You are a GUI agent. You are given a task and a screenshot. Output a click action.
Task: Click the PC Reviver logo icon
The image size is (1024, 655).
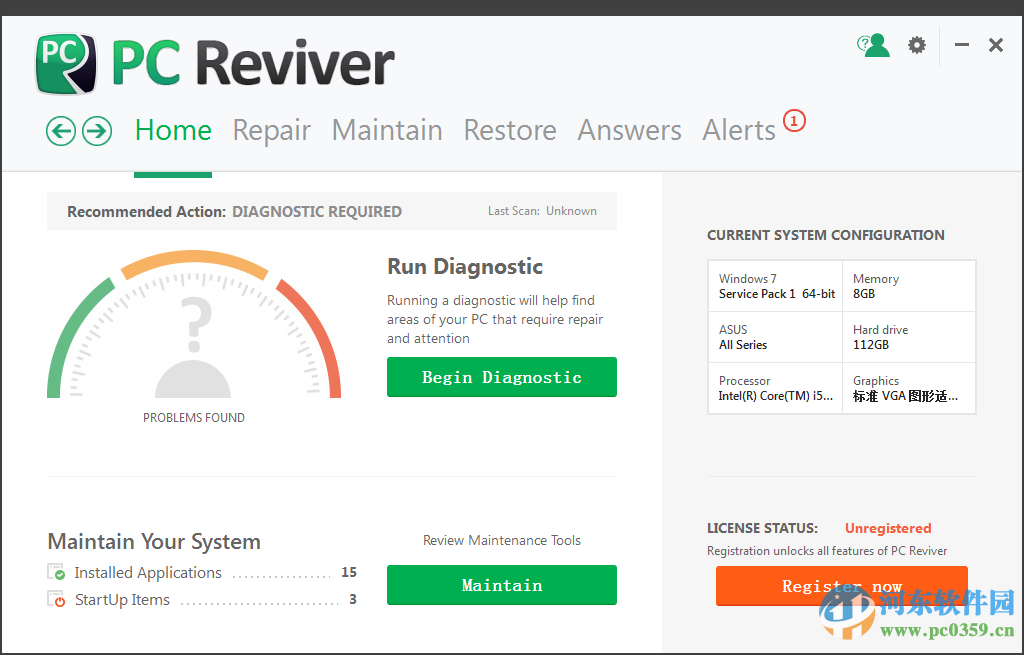click(64, 63)
